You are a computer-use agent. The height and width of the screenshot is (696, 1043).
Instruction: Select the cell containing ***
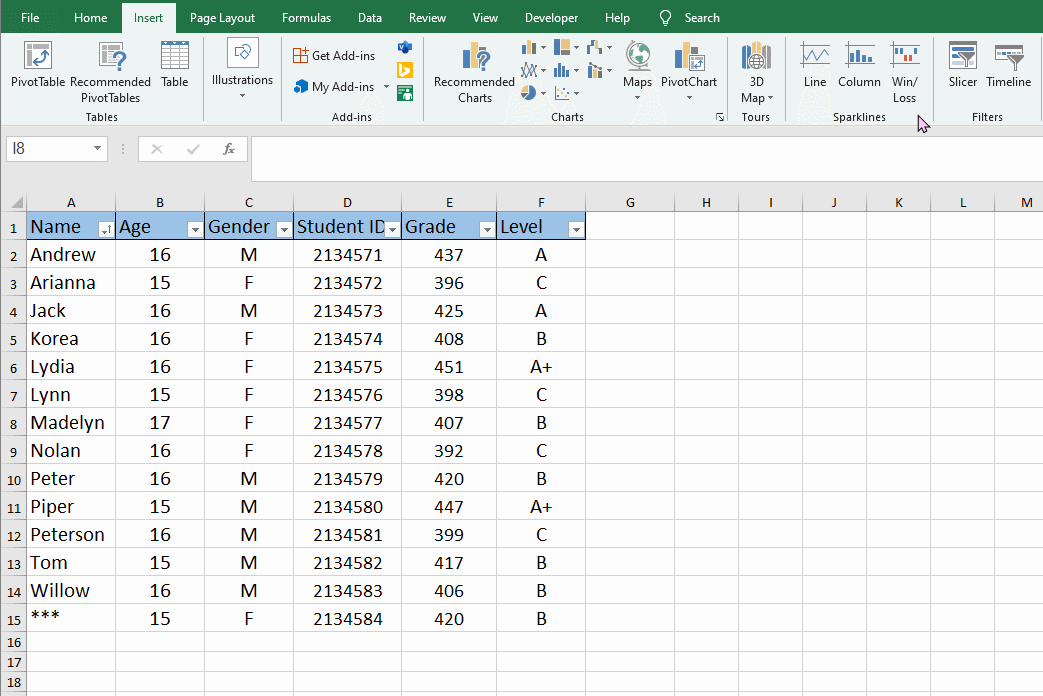71,619
